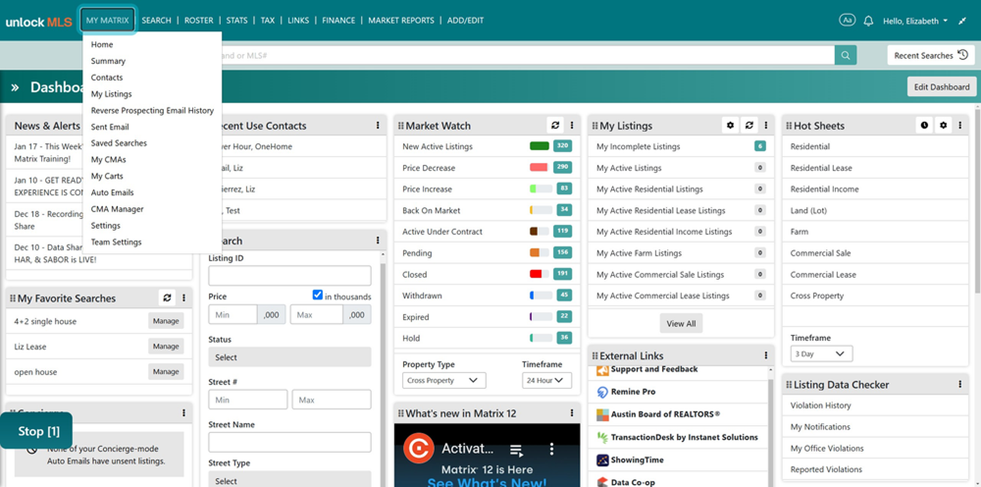
Task: Open Concierge widget three-dot menu
Action: (184, 413)
